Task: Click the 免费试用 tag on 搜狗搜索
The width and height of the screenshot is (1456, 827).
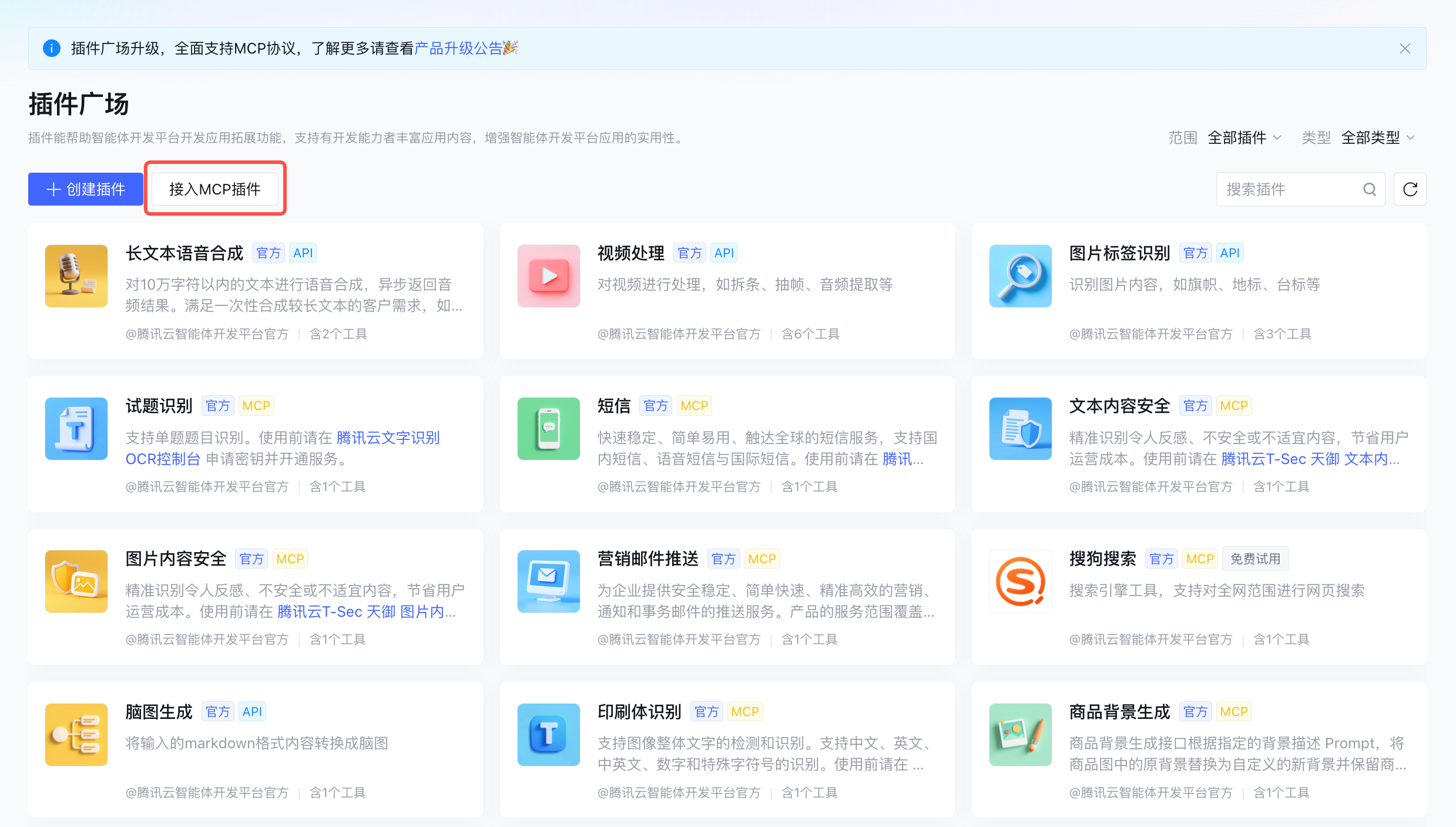Action: 1255,559
